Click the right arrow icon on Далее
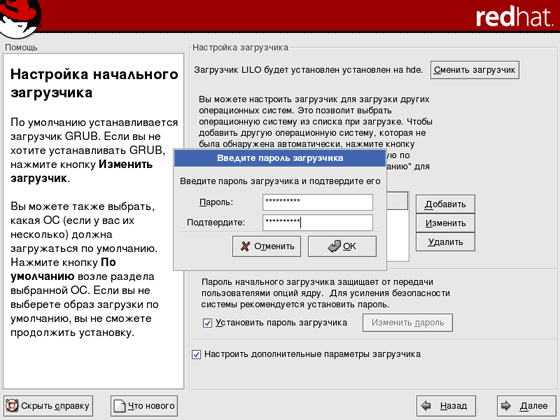 click(506, 406)
